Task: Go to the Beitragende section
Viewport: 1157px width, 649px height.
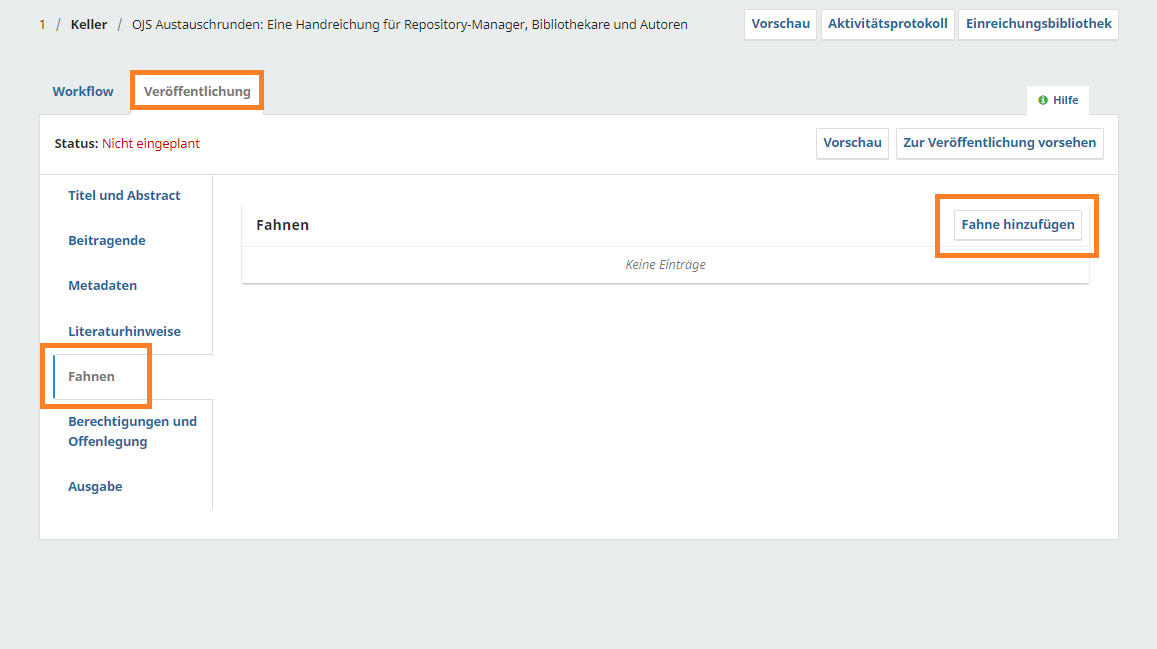Action: click(106, 241)
